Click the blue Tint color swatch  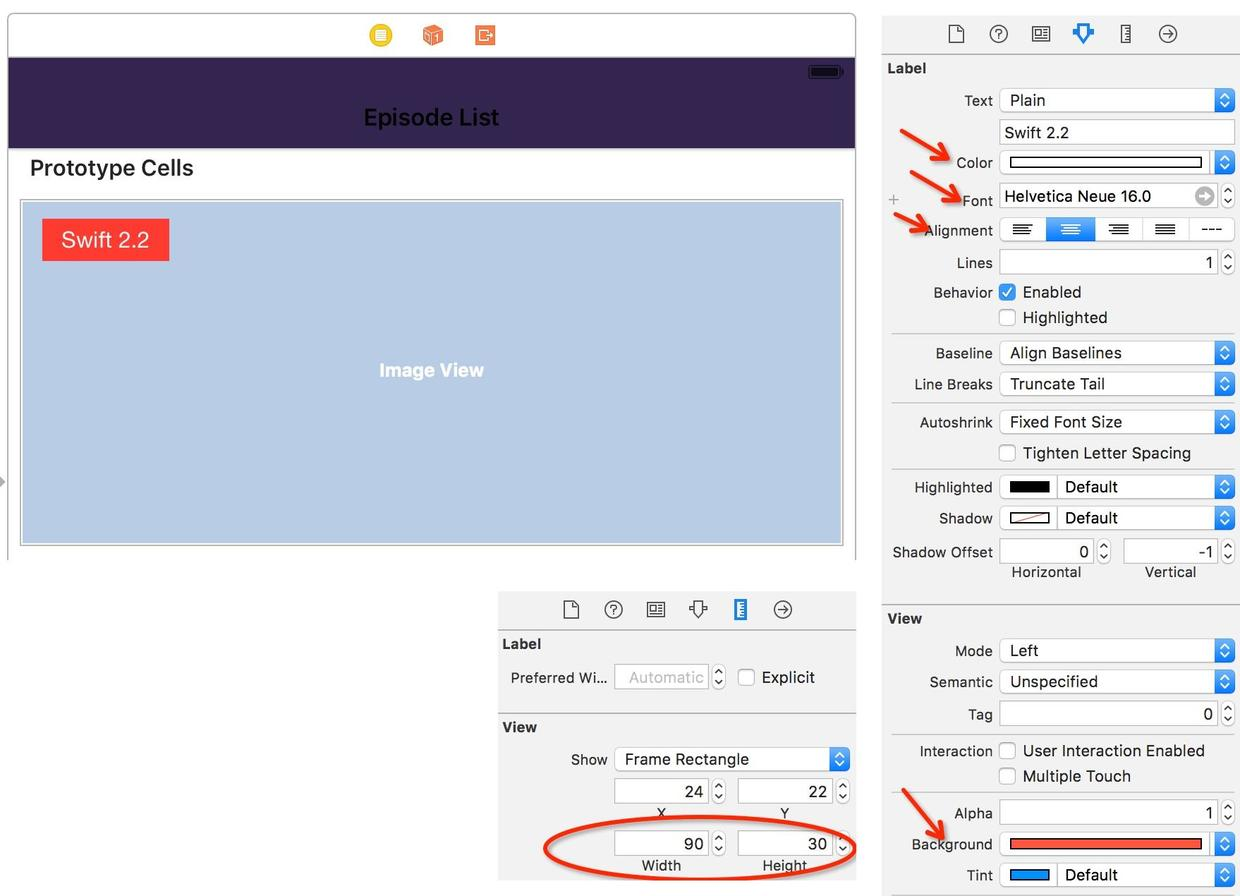1029,875
